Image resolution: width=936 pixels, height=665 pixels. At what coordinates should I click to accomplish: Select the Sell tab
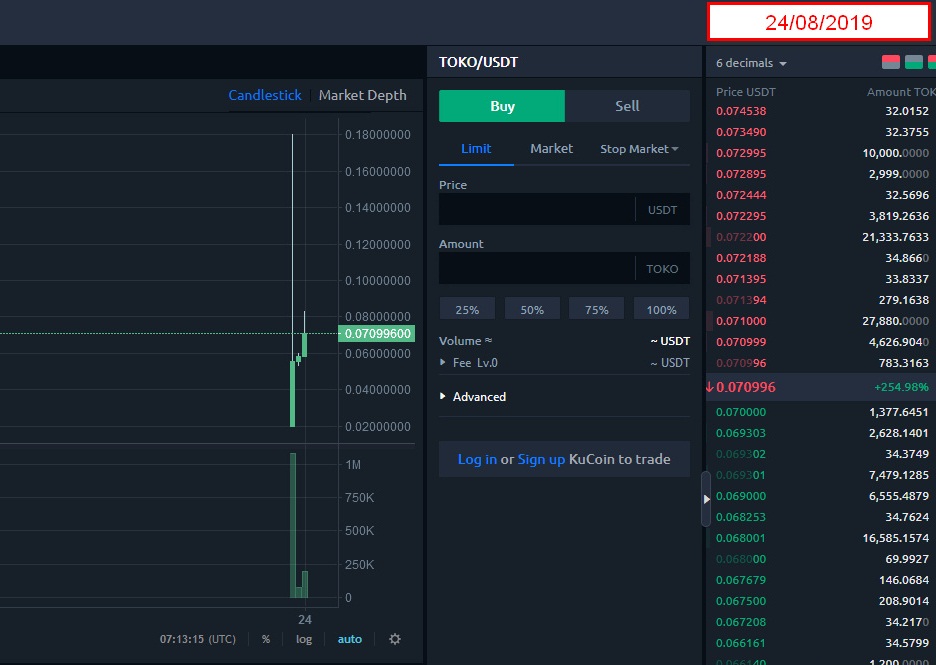click(x=627, y=106)
